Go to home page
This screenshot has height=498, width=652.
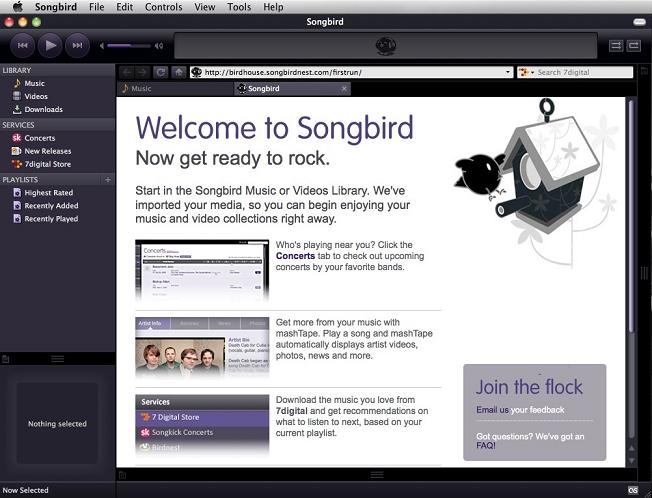tap(179, 72)
